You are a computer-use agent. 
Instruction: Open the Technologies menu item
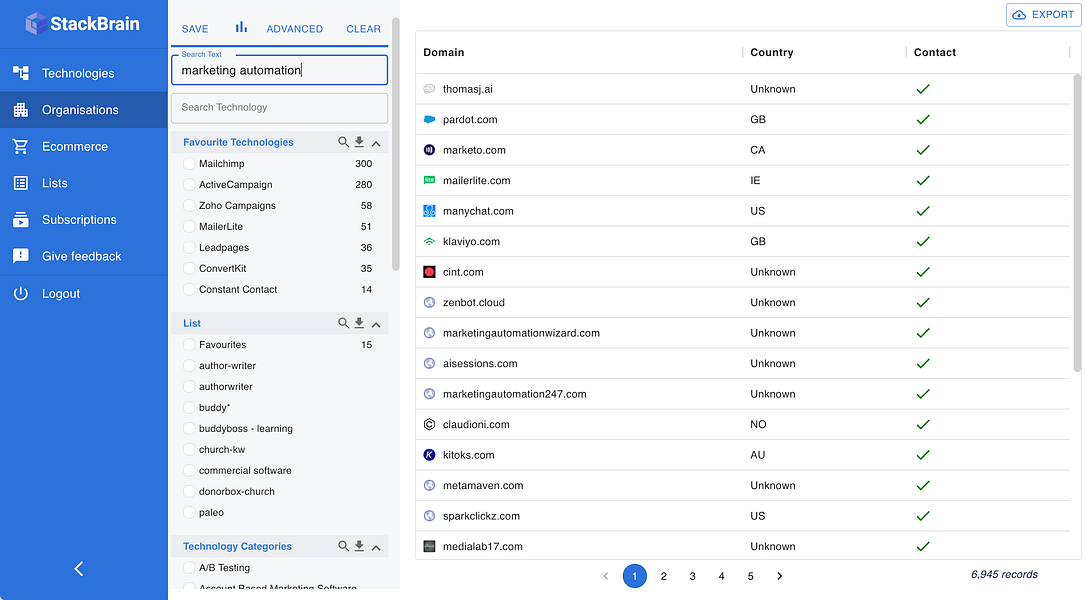click(84, 73)
